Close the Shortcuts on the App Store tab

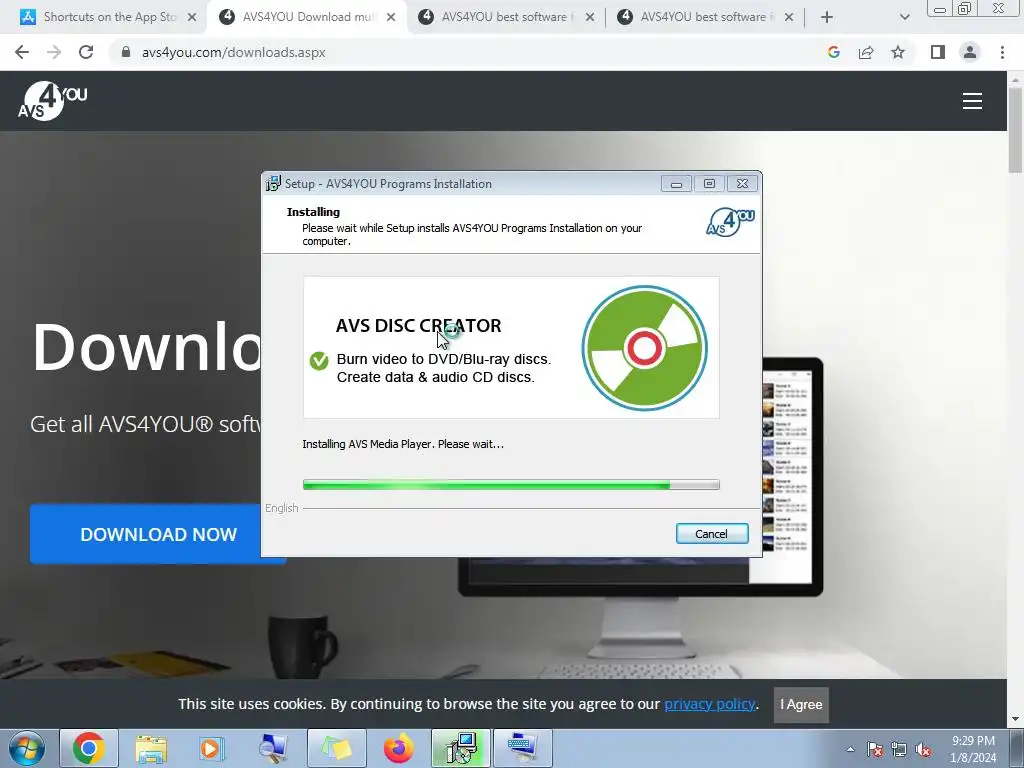click(192, 18)
